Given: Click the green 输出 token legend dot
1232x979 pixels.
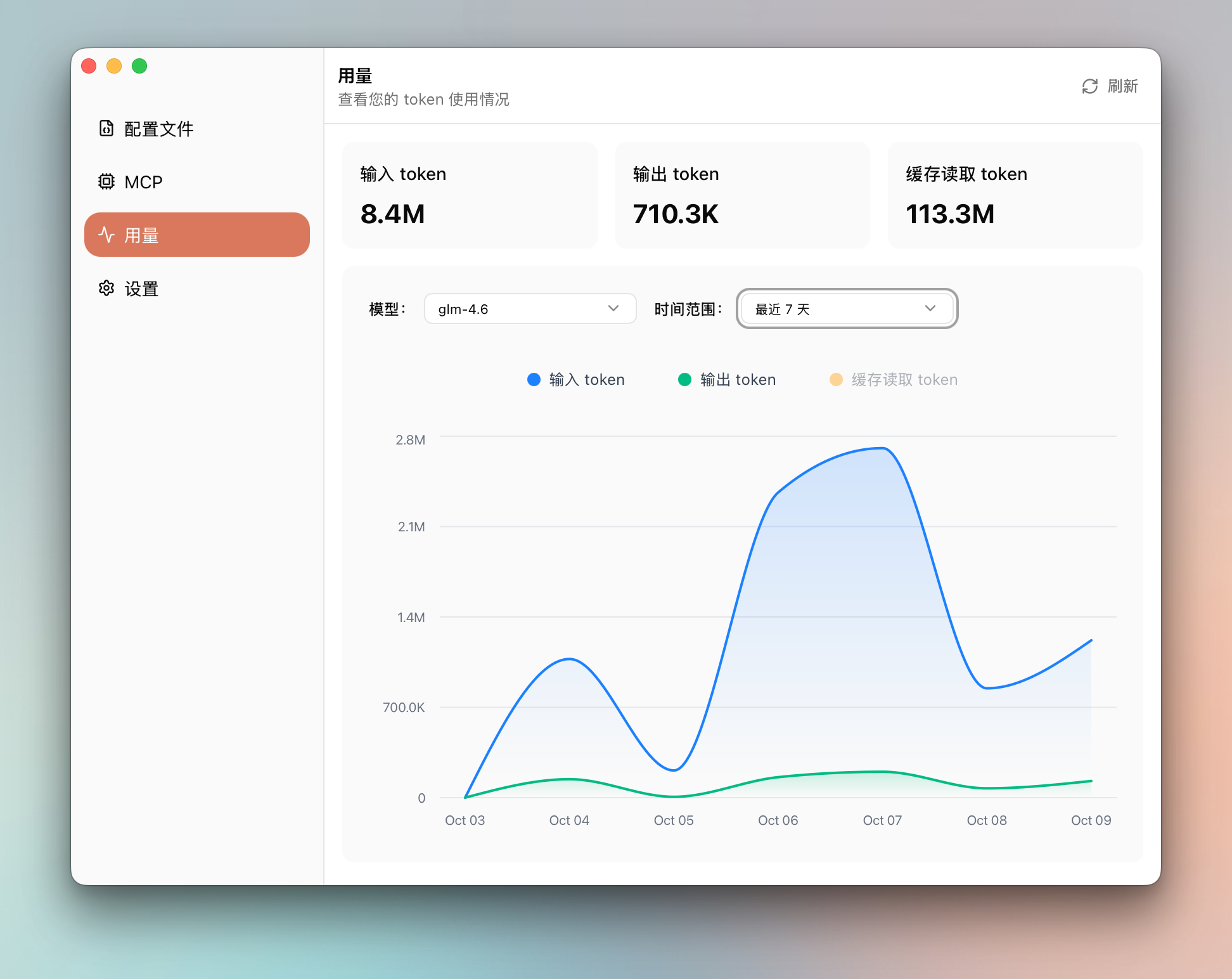Looking at the screenshot, I should [x=684, y=379].
